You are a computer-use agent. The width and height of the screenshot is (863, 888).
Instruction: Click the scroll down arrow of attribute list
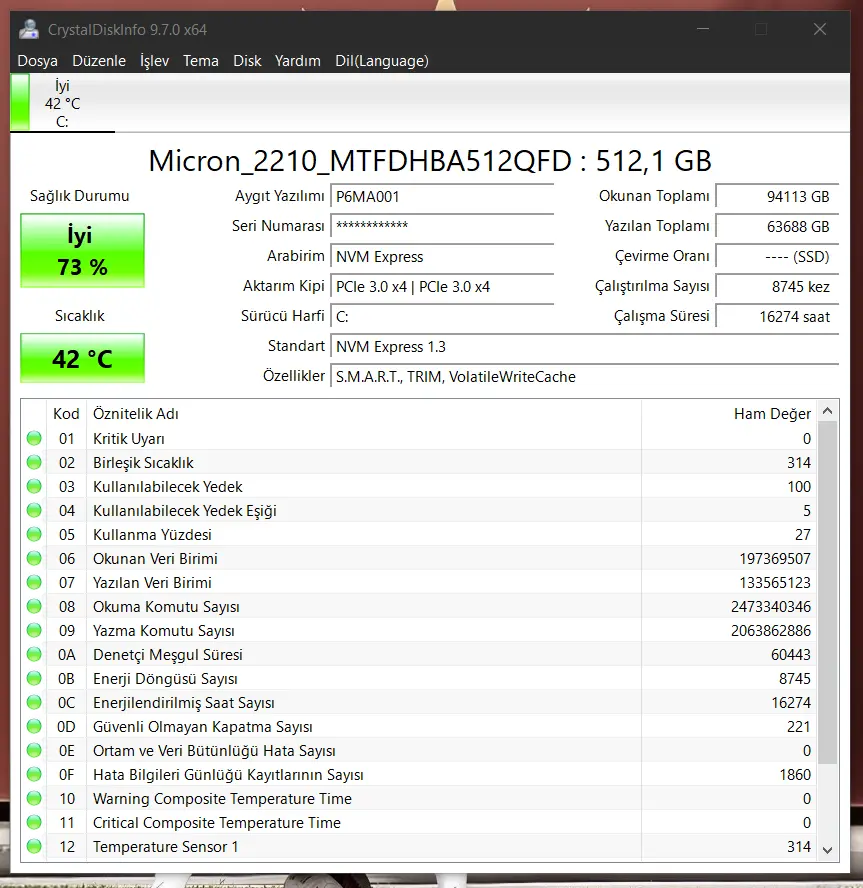pyautogui.click(x=827, y=849)
